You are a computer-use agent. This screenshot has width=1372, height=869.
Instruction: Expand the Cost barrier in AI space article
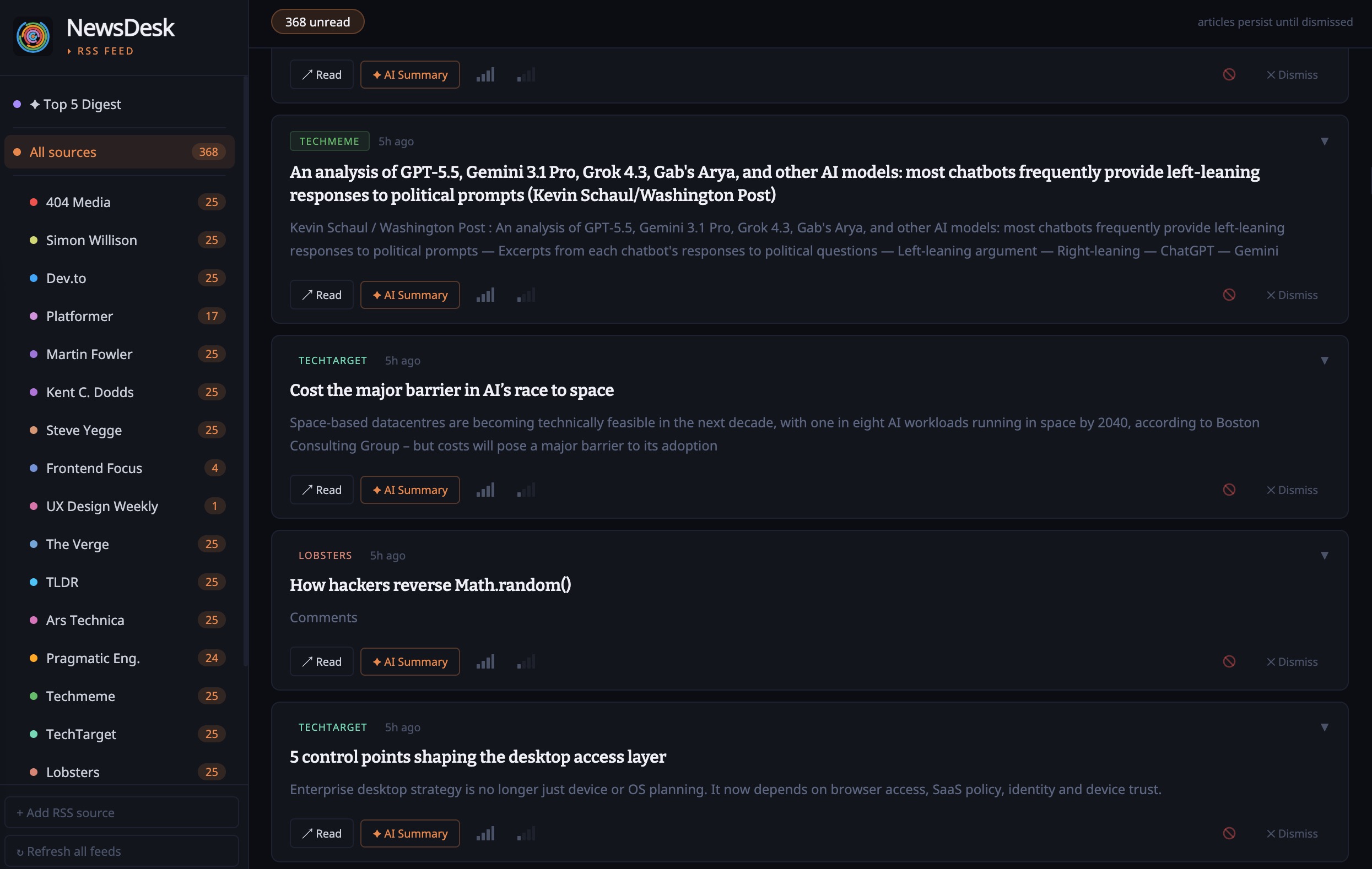click(x=1324, y=361)
